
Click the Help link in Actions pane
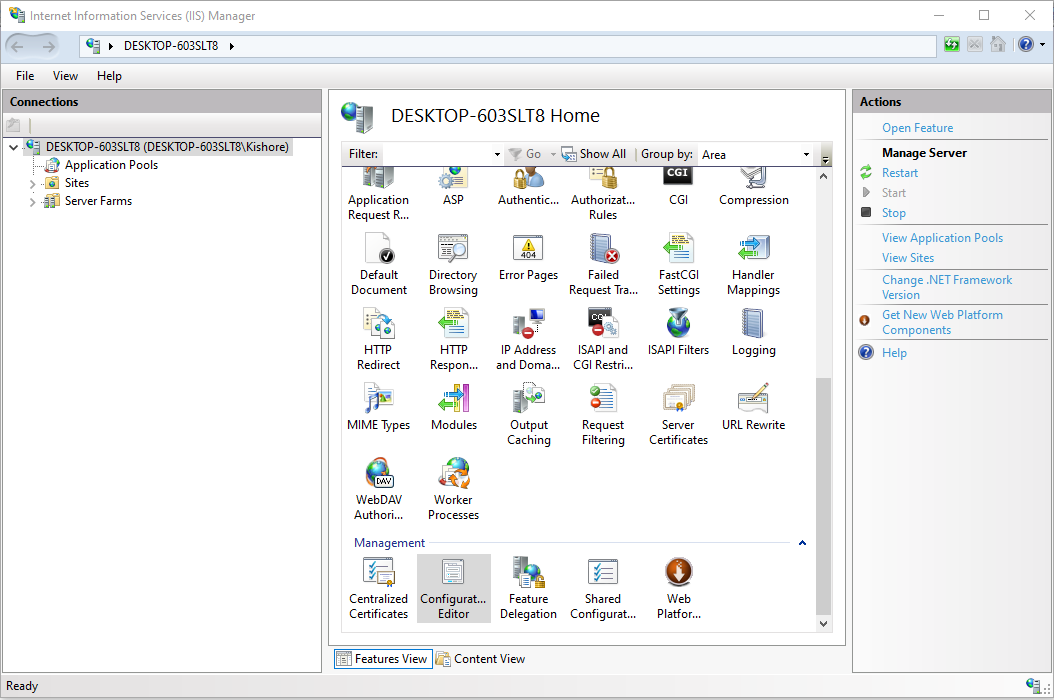[894, 353]
